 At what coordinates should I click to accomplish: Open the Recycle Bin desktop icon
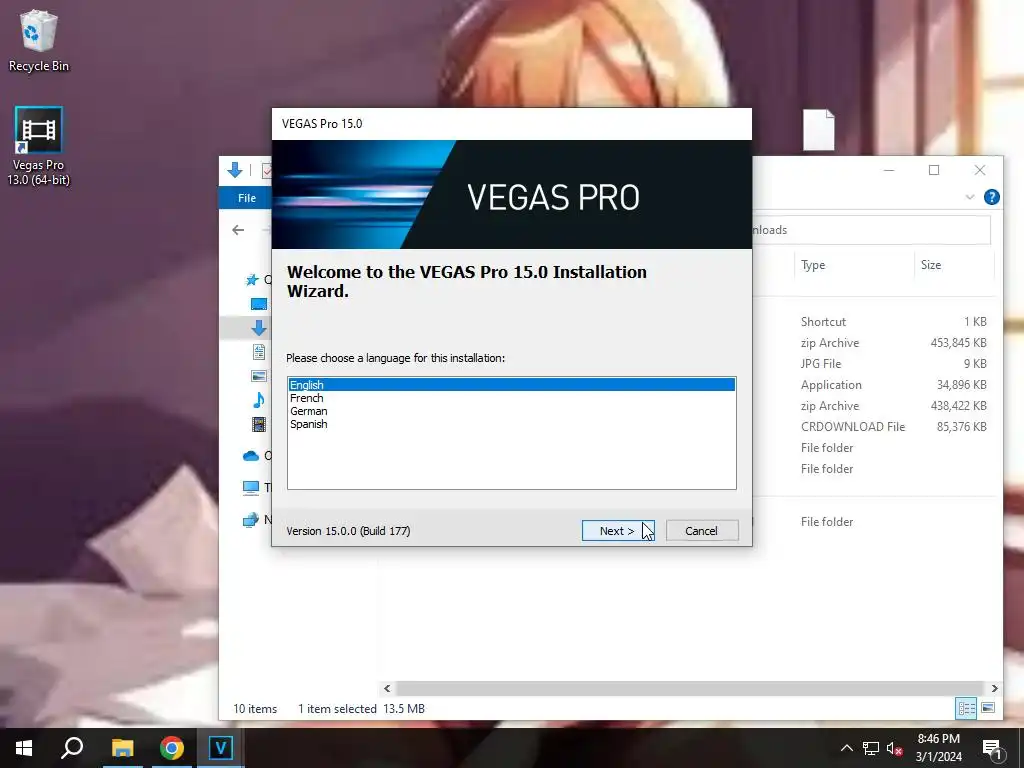39,40
